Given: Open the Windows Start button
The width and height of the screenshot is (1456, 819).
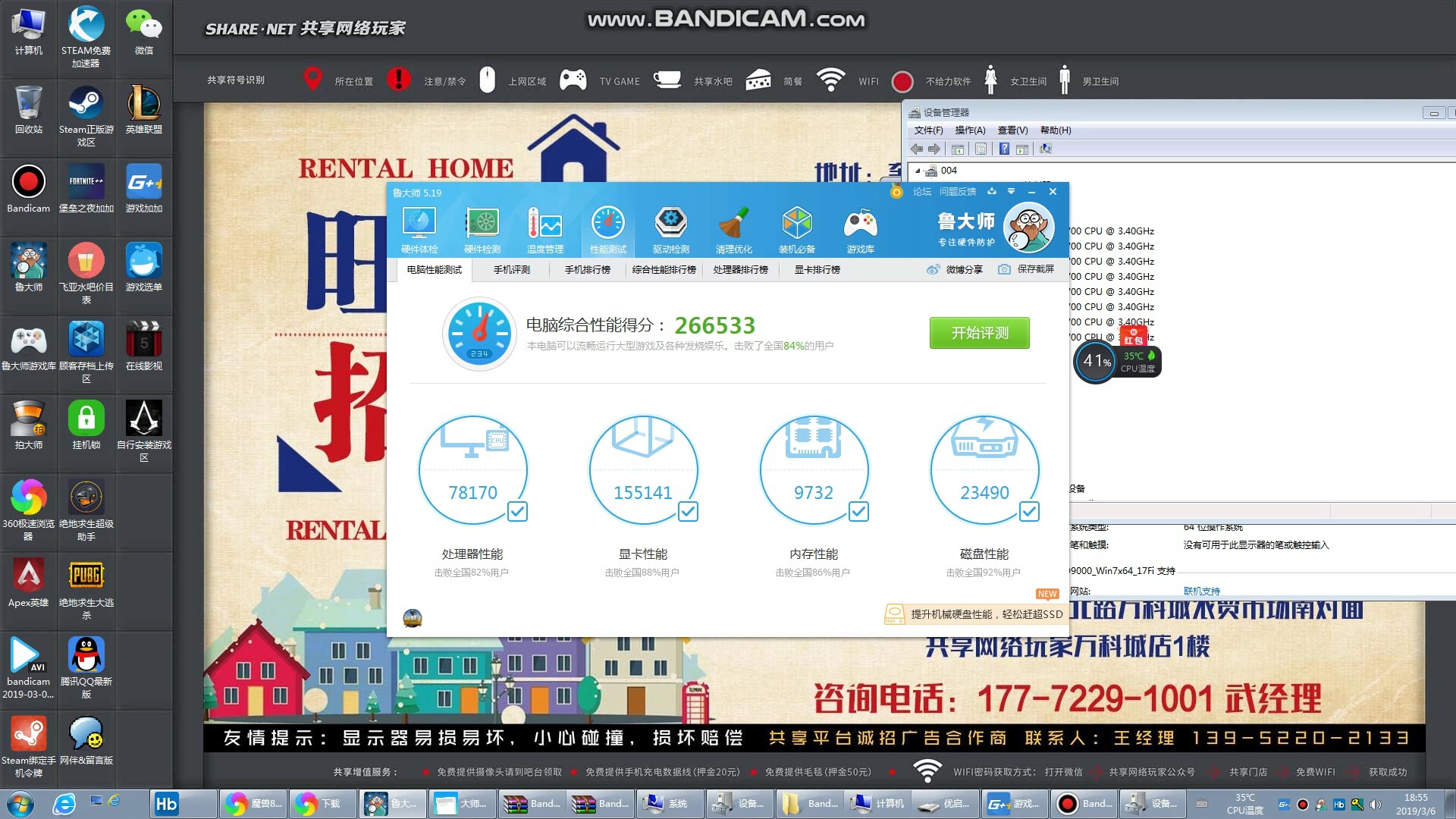Looking at the screenshot, I should tap(20, 804).
